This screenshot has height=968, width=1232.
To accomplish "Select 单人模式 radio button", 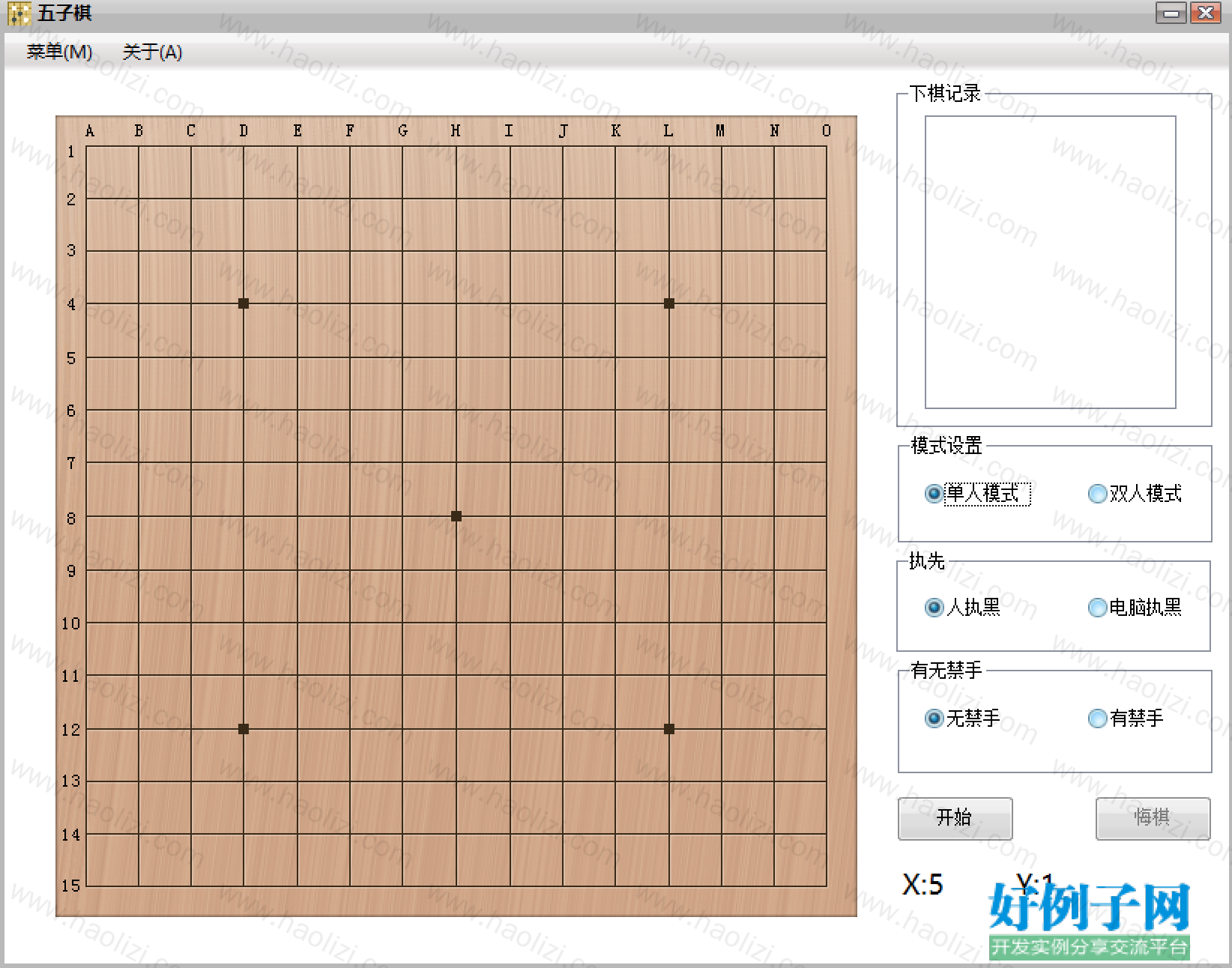I will (978, 494).
